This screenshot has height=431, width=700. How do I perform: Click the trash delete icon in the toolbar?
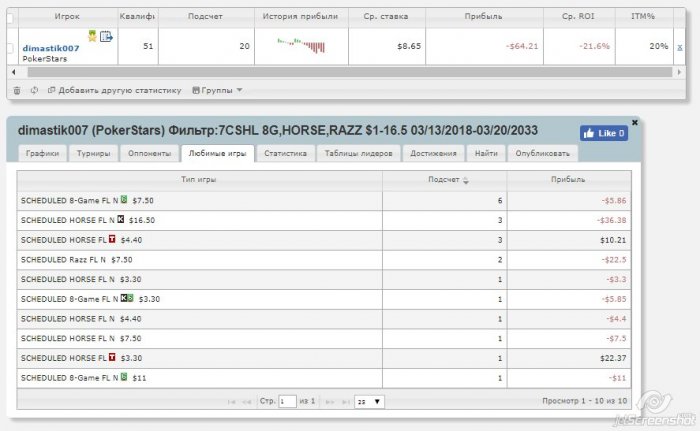[17, 91]
